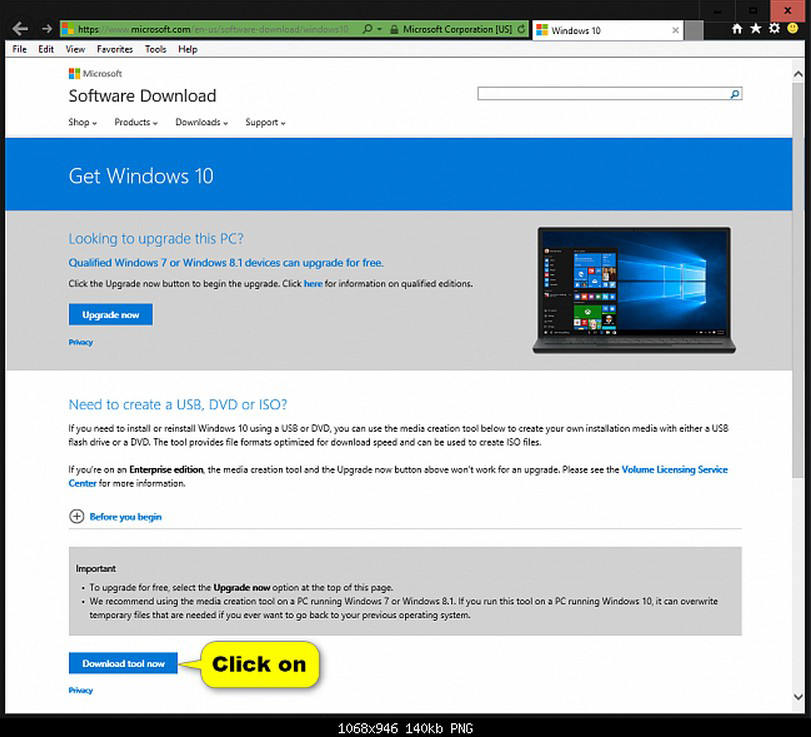The width and height of the screenshot is (811, 737).
Task: Click the URL address bar
Action: coord(213,29)
